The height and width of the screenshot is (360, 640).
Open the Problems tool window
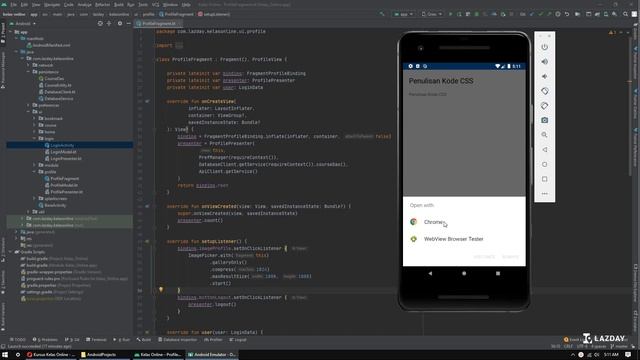click(x=45, y=340)
